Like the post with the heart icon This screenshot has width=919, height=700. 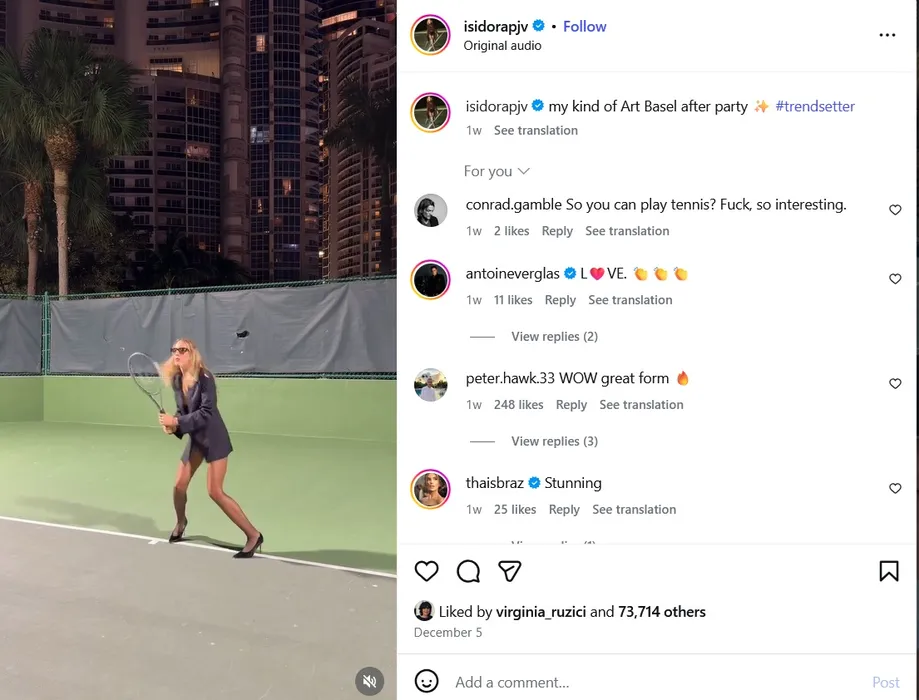pyautogui.click(x=426, y=571)
